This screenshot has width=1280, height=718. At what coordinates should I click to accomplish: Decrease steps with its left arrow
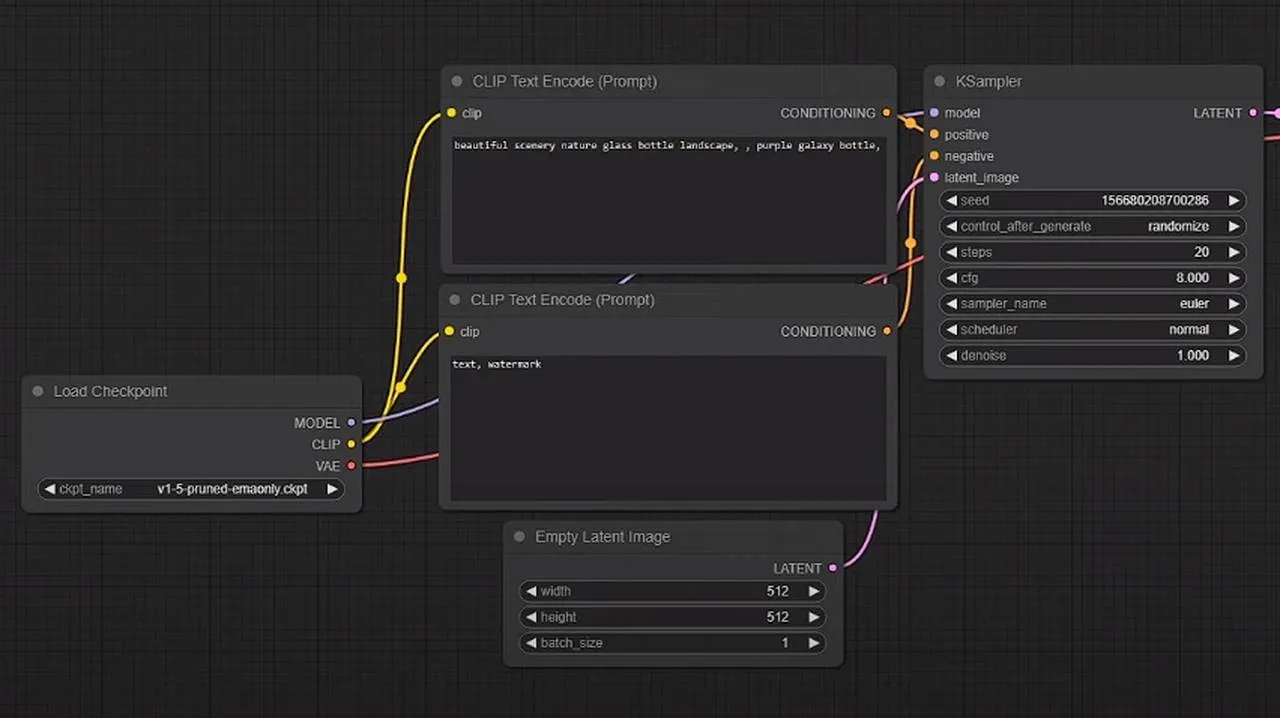(x=951, y=252)
